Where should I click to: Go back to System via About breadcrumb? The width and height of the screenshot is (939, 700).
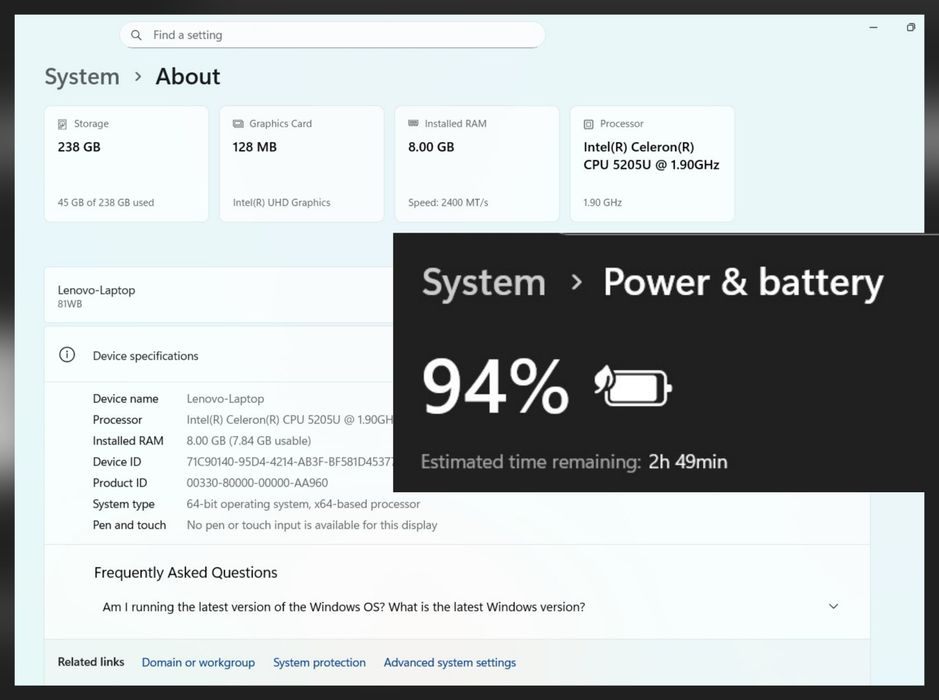[82, 77]
